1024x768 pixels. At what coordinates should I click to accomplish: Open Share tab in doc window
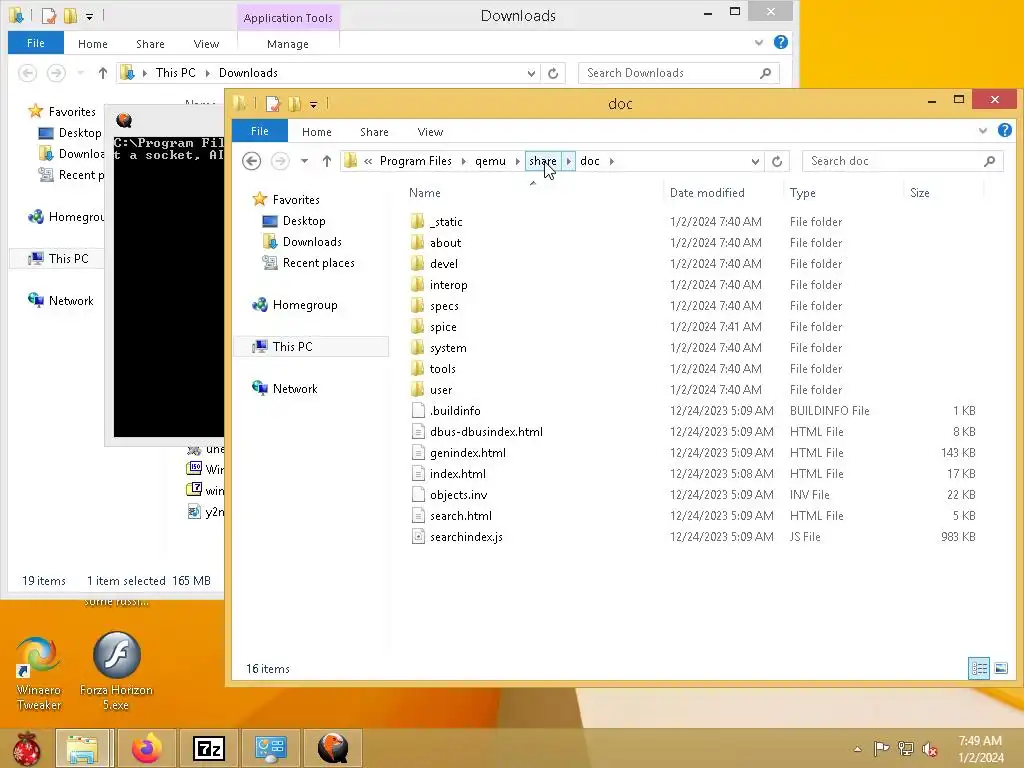coord(374,132)
